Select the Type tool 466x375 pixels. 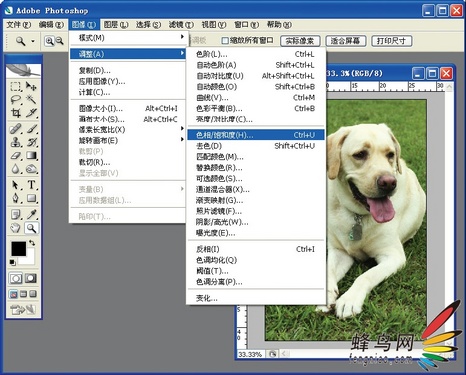pyautogui.click(x=31, y=185)
